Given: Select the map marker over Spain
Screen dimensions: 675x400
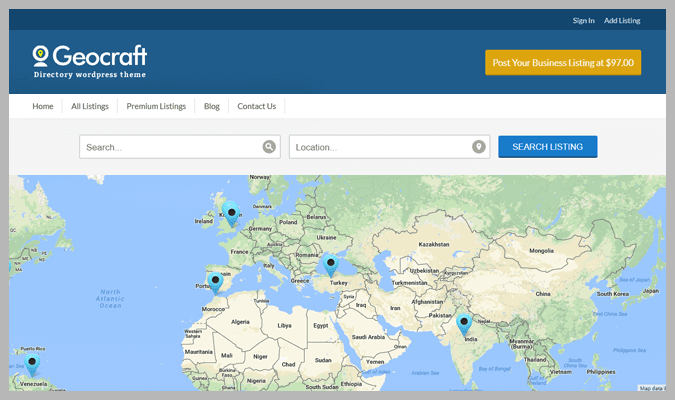Looking at the screenshot, I should 215,283.
